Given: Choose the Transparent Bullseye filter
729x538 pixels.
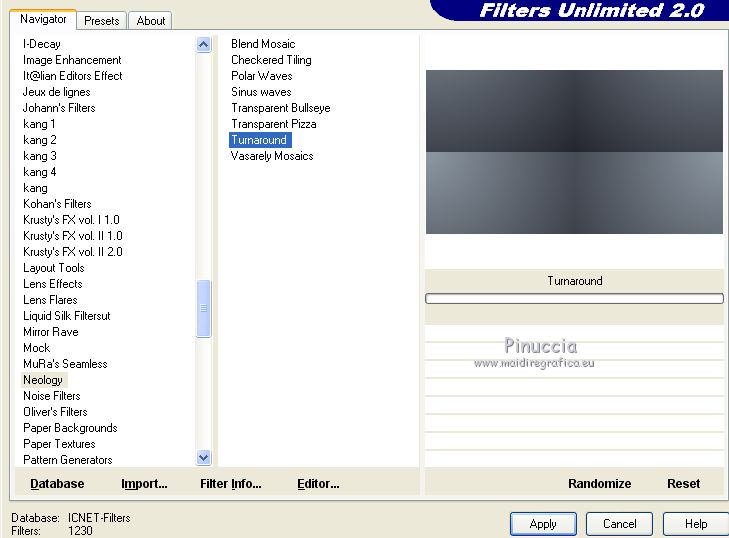Looking at the screenshot, I should pos(281,108).
